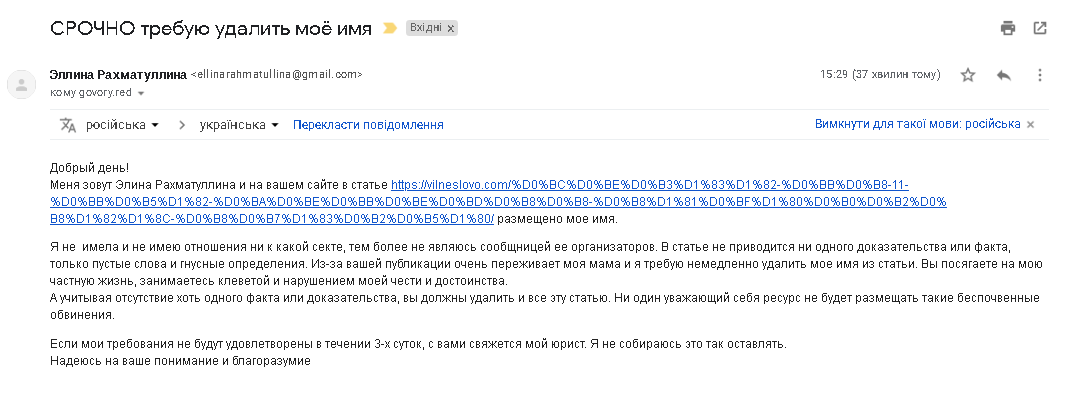Dismiss the translation bar with the x

point(1031,125)
